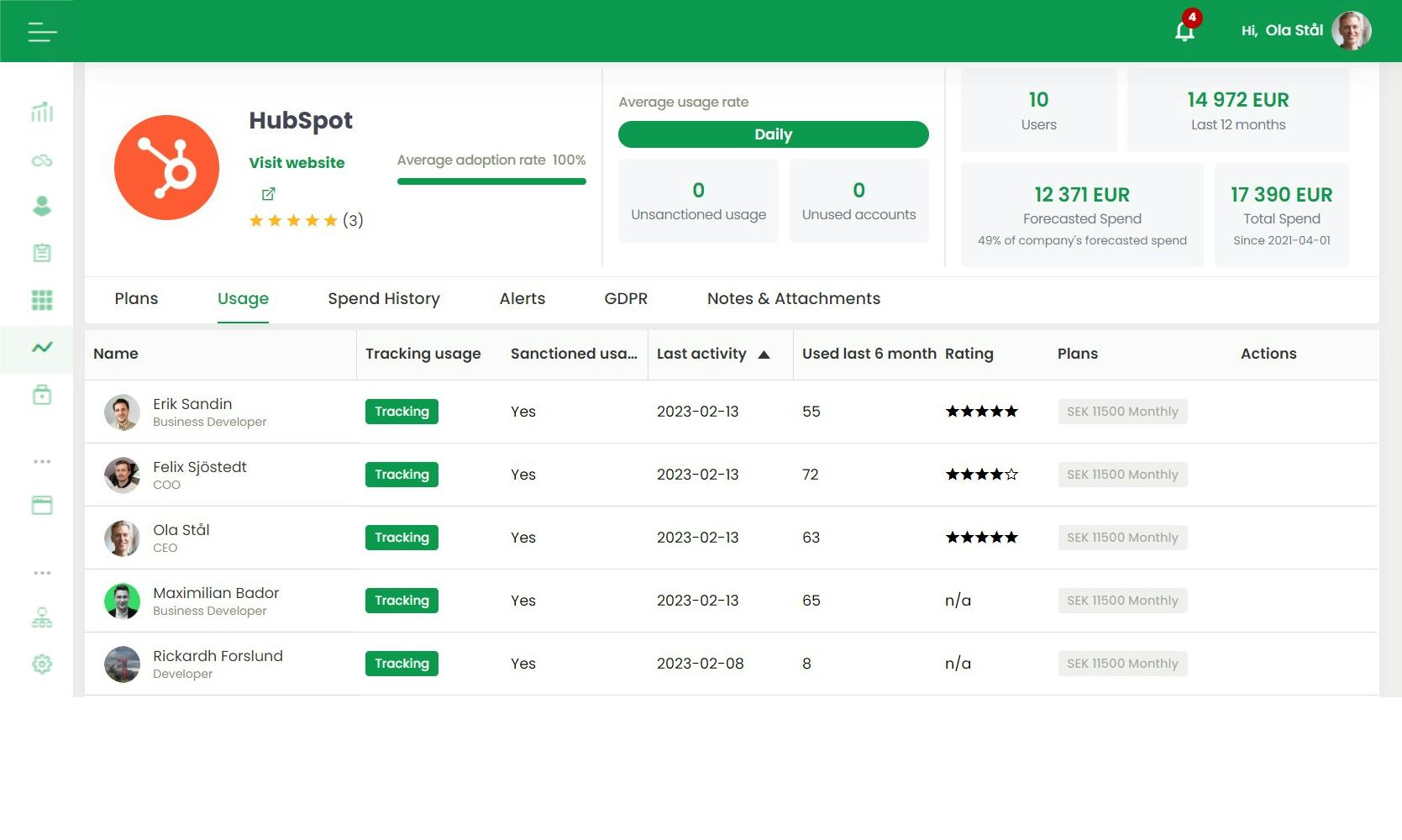Viewport: 1402px width, 840px height.
Task: Click the Tracking badge for Maximilian Bador
Action: click(402, 601)
